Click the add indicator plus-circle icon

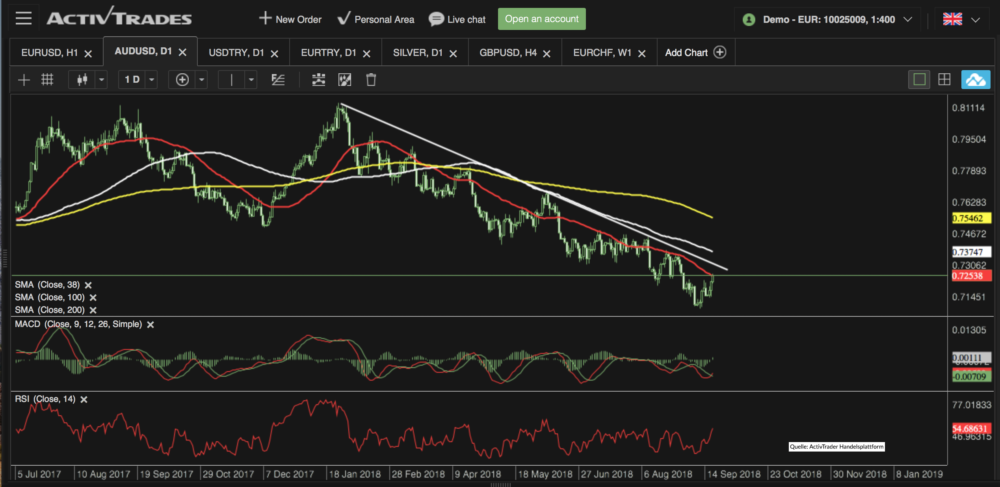[182, 80]
